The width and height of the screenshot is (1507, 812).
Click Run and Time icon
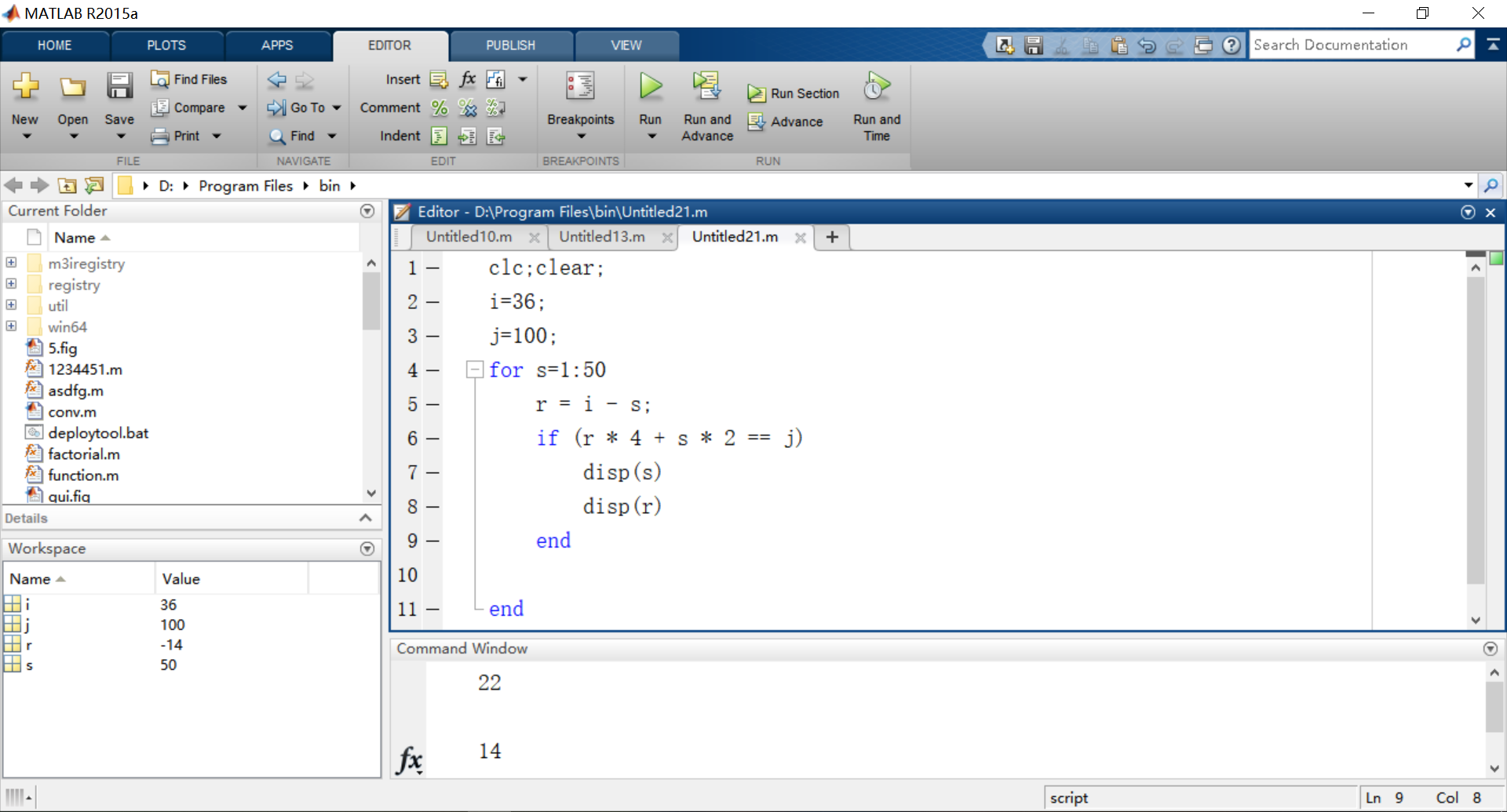point(877,86)
